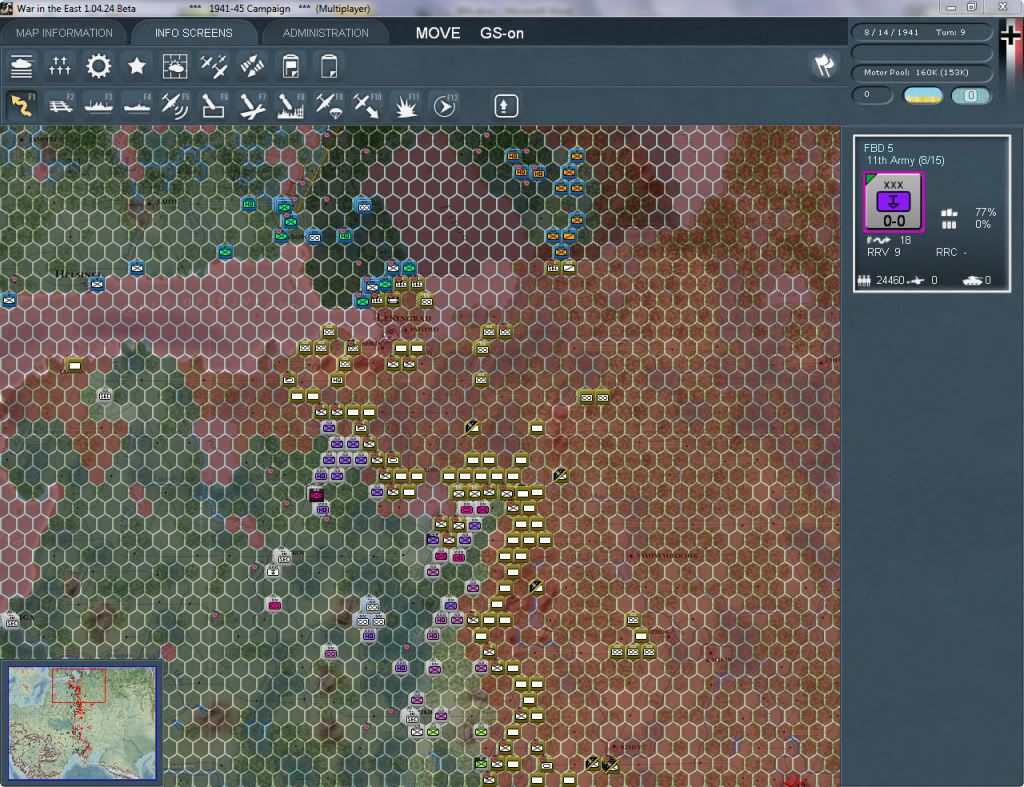Click the date and Turn 9 field
1024x787 pixels.
[921, 32]
